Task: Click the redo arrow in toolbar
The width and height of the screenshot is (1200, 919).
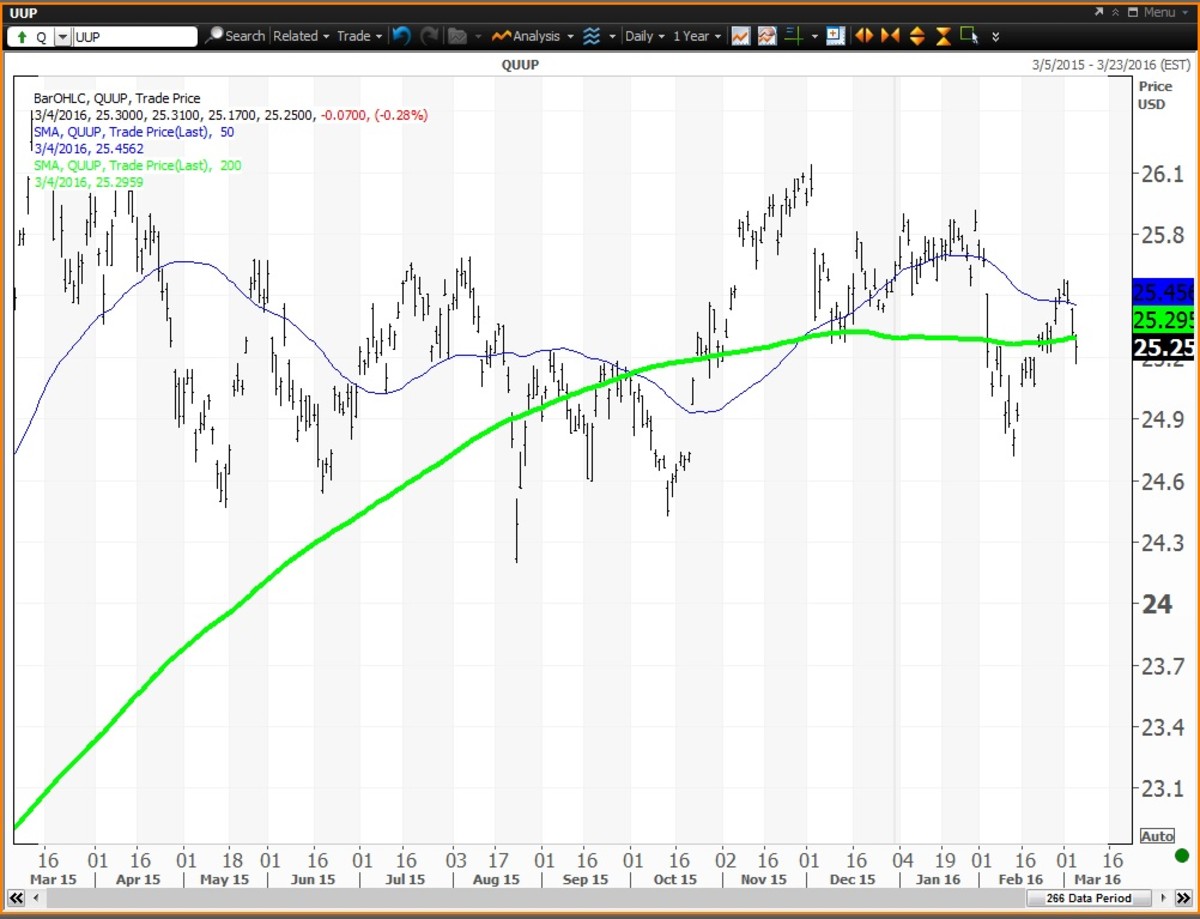Action: tap(429, 36)
